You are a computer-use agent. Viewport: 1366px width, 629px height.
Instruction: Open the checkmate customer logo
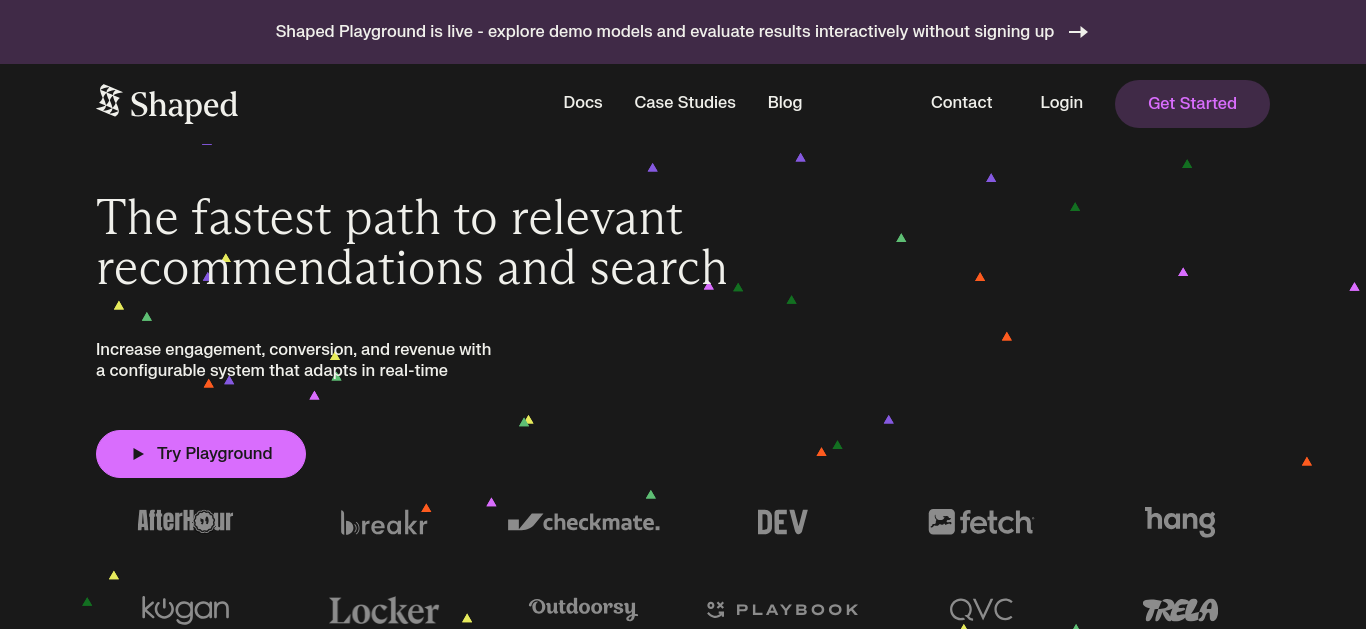pyautogui.click(x=584, y=522)
